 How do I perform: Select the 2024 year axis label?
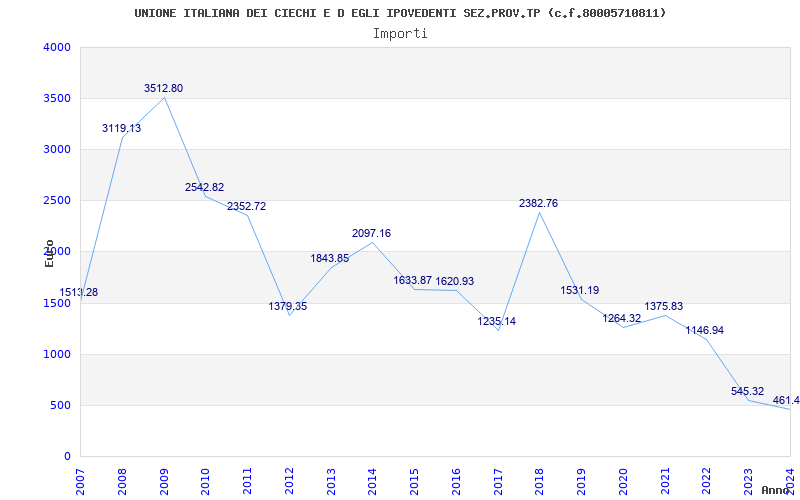[x=790, y=482]
